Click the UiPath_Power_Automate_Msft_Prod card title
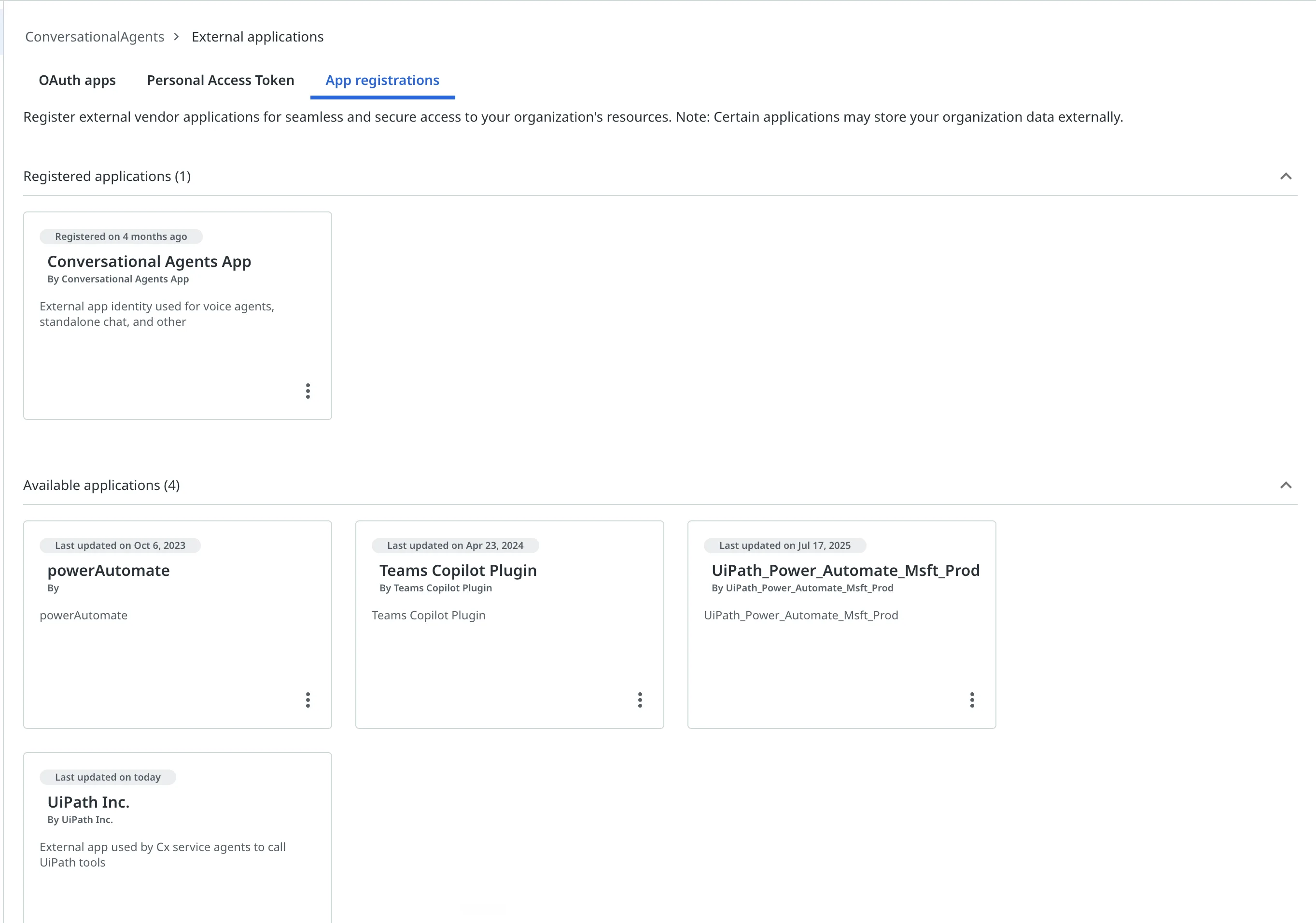The height and width of the screenshot is (923, 1316). pyautogui.click(x=845, y=571)
